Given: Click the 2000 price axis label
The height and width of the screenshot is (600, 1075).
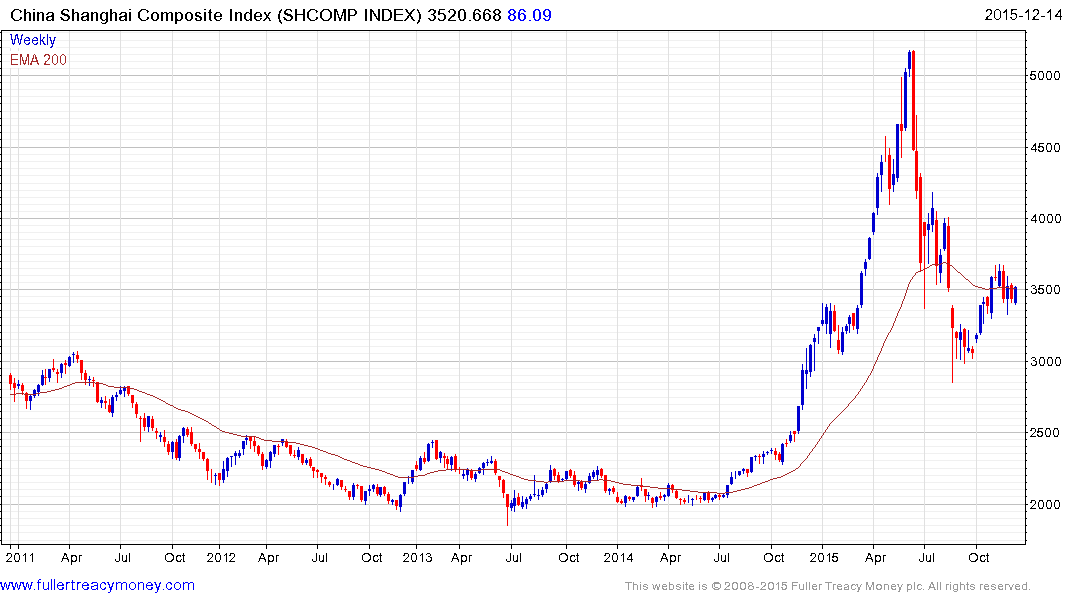Looking at the screenshot, I should 1046,505.
